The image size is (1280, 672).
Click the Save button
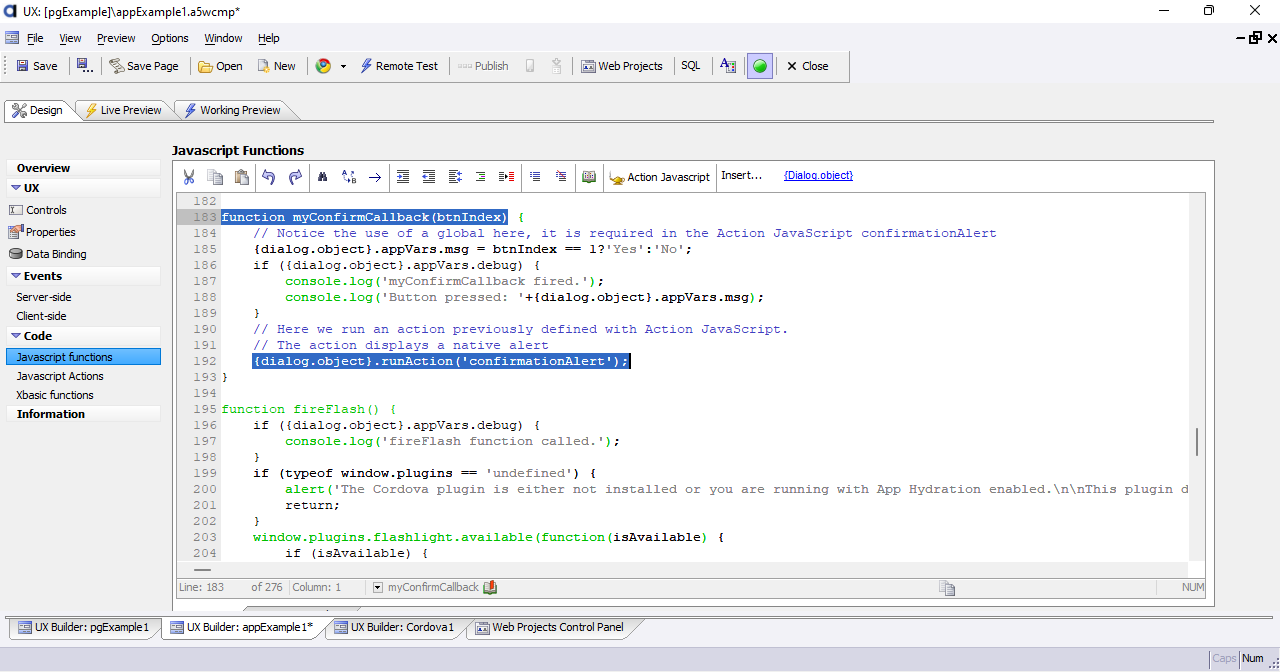pyautogui.click(x=37, y=66)
